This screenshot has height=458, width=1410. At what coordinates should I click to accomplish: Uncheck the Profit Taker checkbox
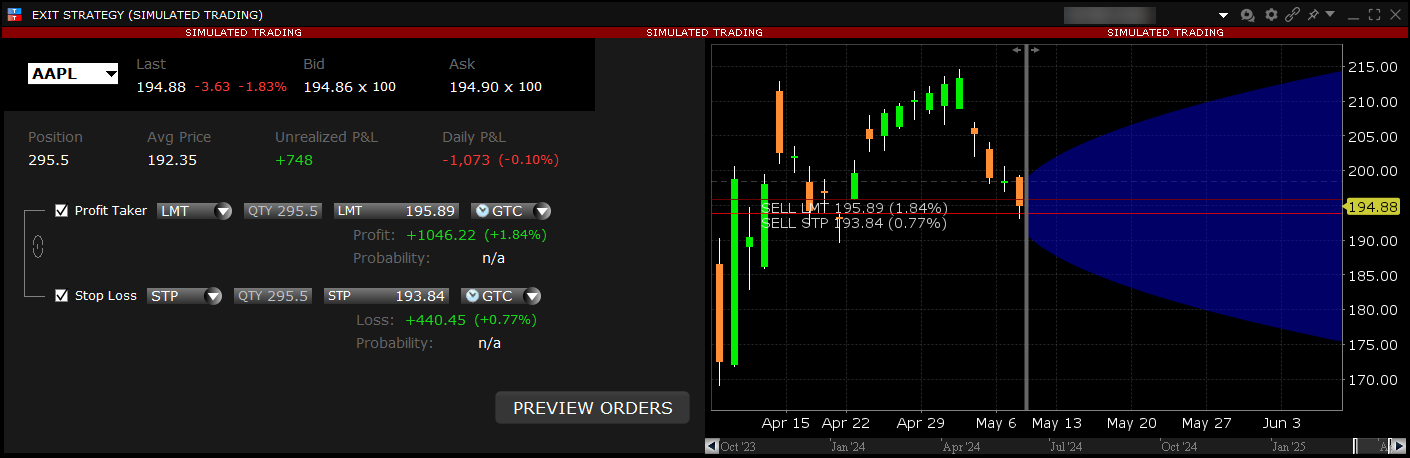(x=62, y=211)
